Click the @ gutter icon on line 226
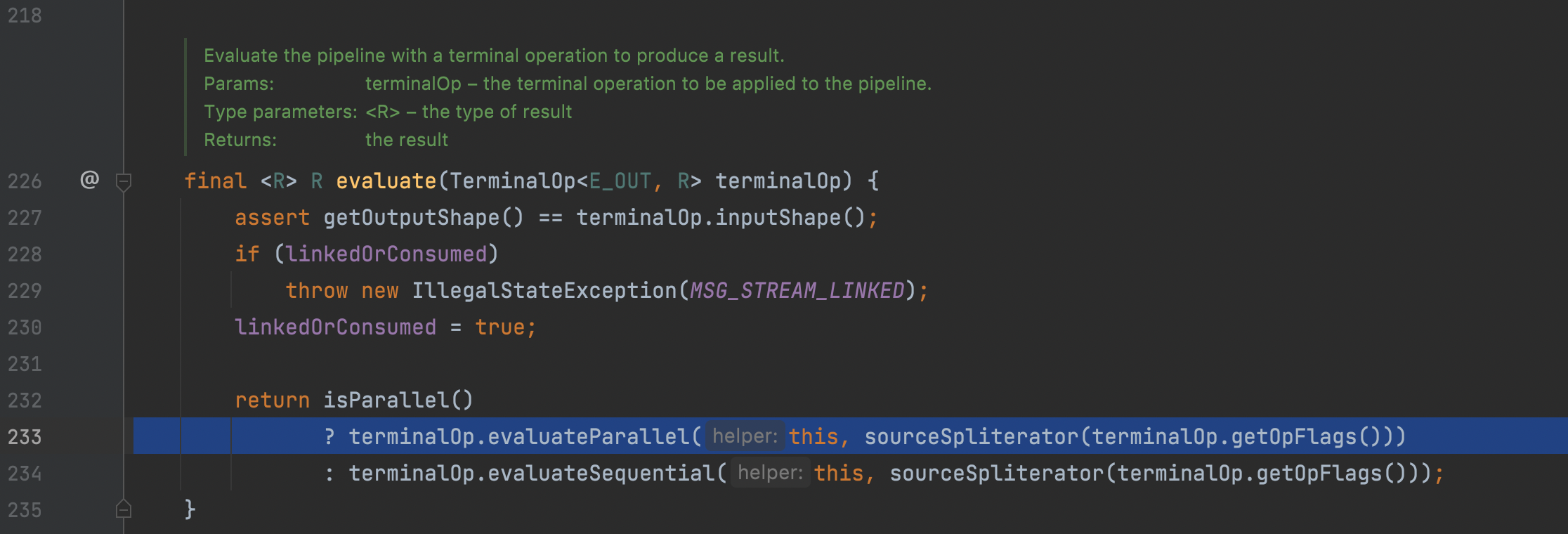The image size is (1568, 534). point(89,180)
